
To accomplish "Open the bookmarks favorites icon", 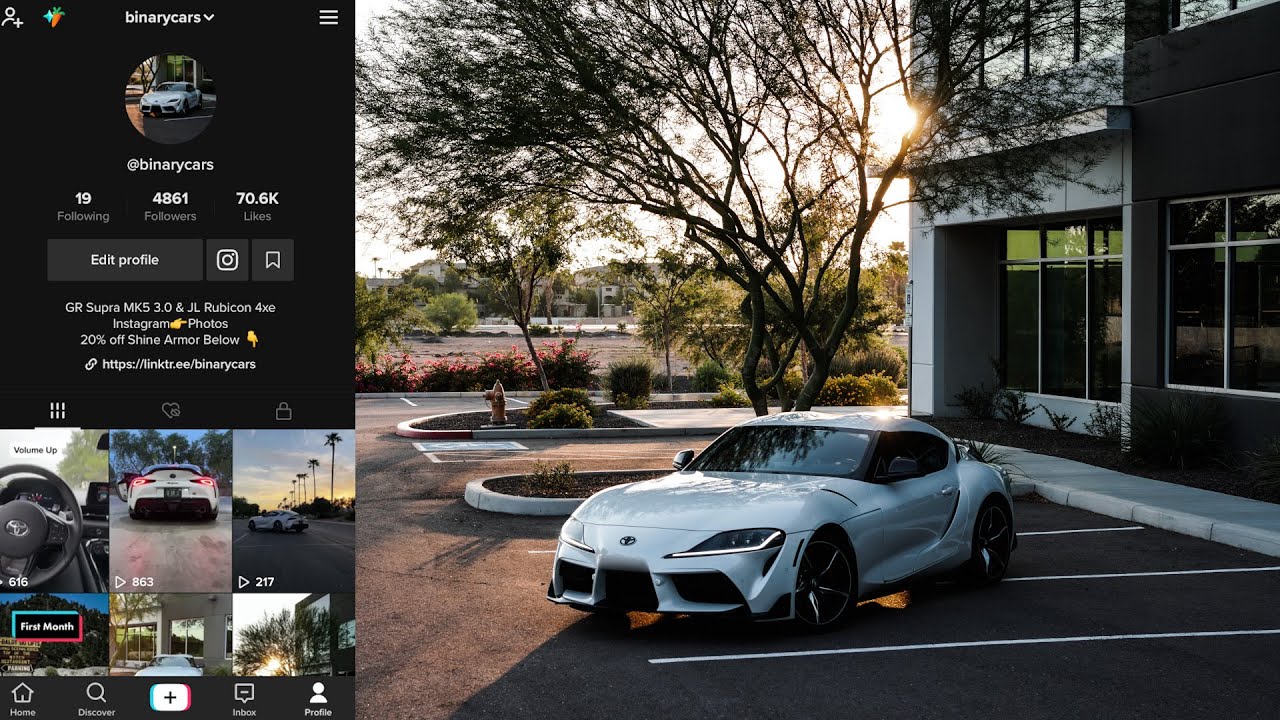I will (x=272, y=260).
